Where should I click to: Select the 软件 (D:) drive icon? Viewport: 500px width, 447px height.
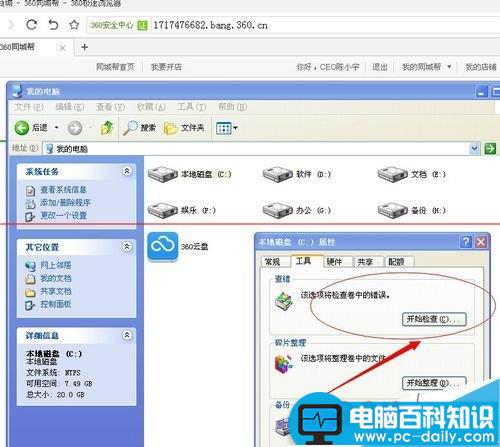tap(278, 174)
